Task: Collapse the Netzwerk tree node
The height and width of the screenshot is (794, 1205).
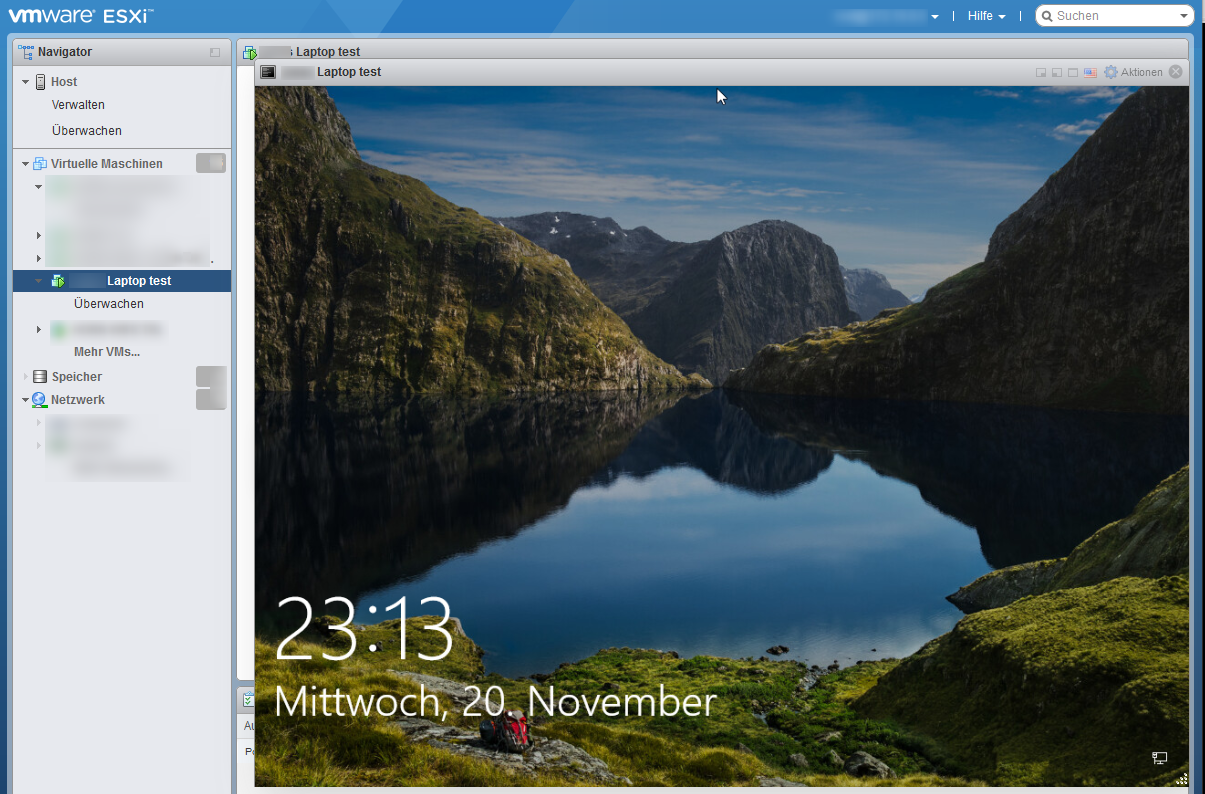Action: coord(26,400)
